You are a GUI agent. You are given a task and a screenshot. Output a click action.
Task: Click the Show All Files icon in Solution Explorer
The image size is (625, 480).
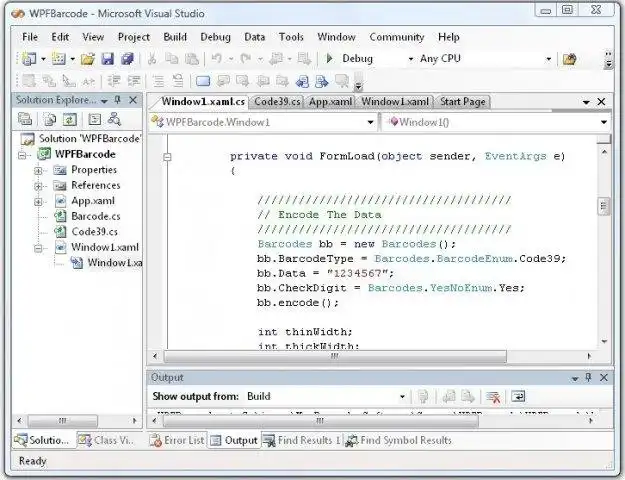pos(49,119)
